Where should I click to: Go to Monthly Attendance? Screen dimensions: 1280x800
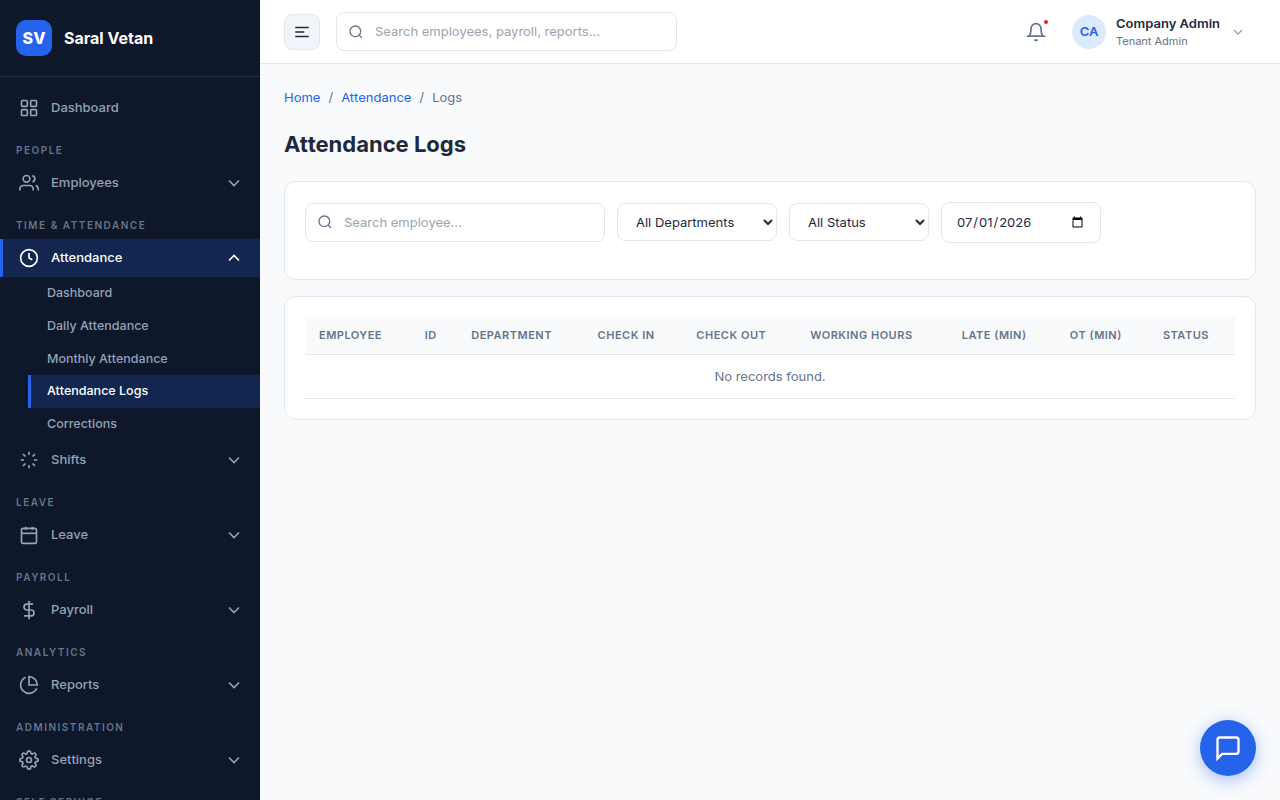coord(144,359)
